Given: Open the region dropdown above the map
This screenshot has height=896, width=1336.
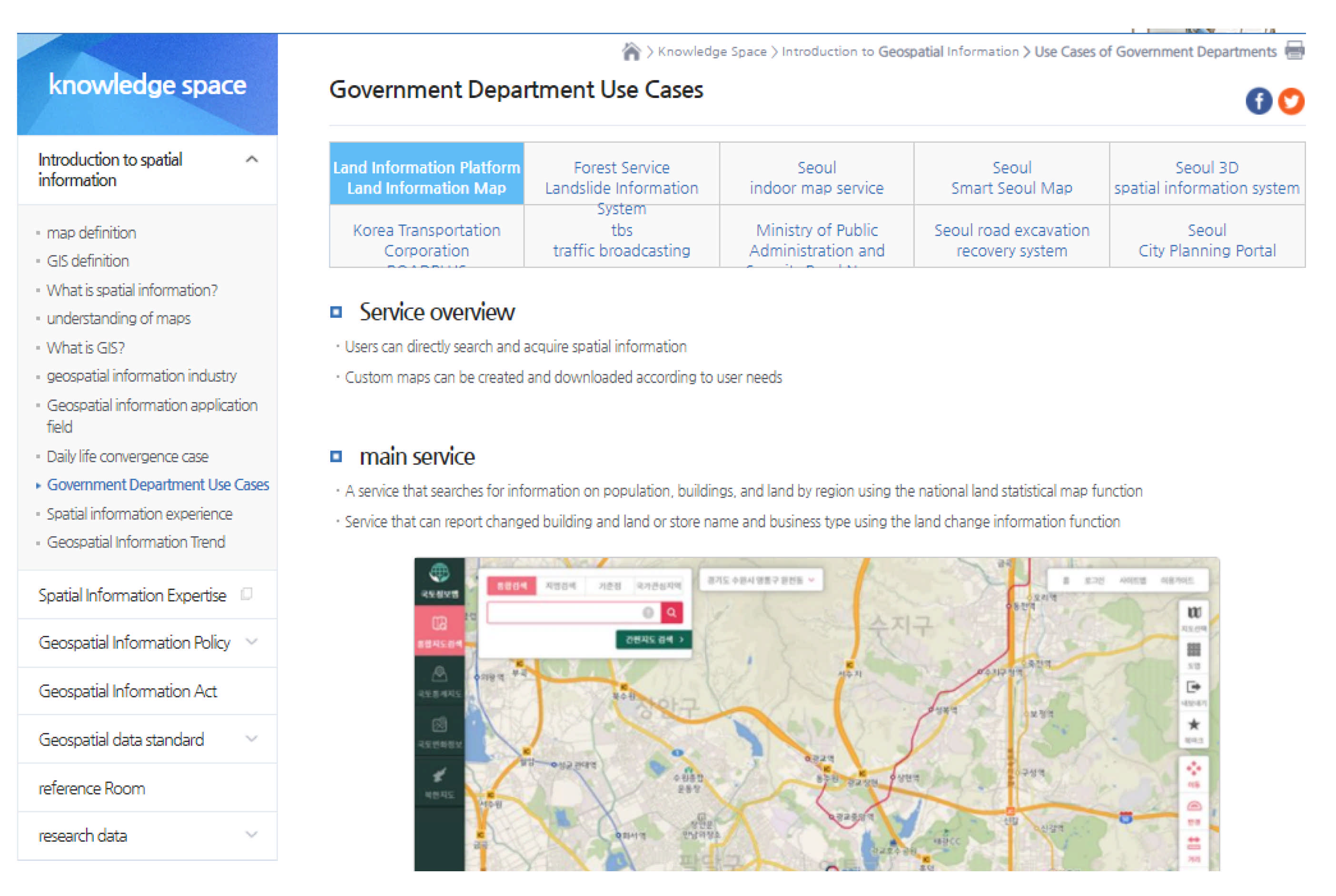Looking at the screenshot, I should click(x=761, y=580).
